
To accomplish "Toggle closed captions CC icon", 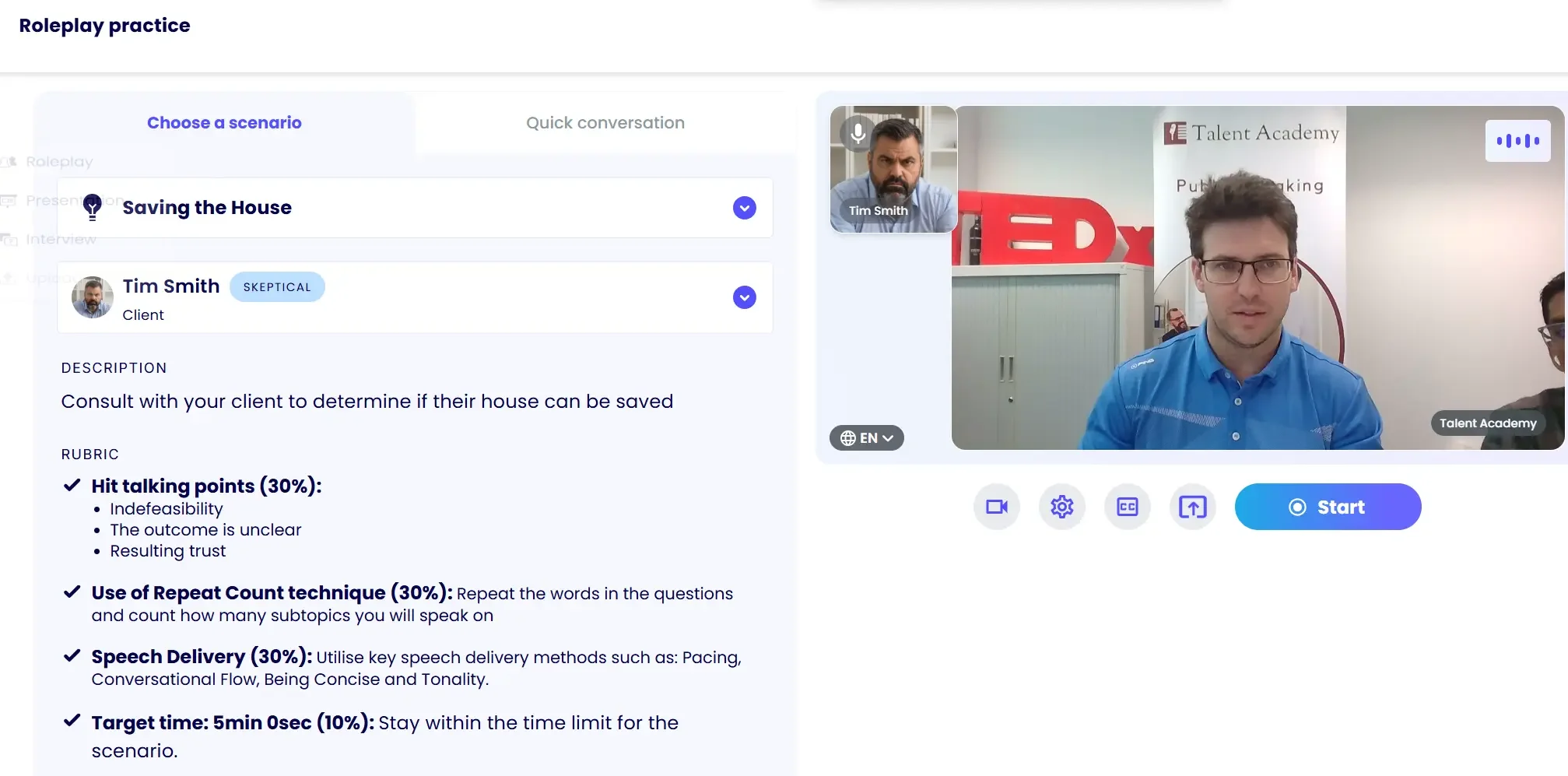I will (1128, 507).
